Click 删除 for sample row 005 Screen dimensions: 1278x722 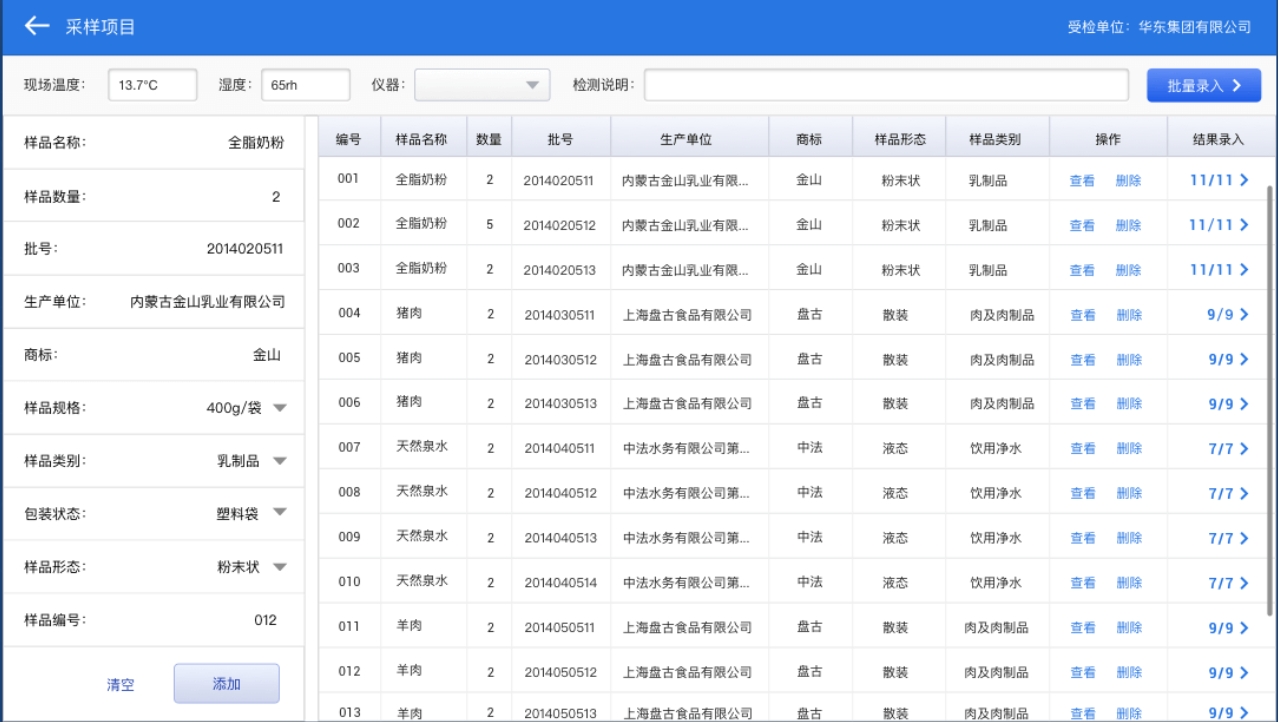(x=1129, y=360)
